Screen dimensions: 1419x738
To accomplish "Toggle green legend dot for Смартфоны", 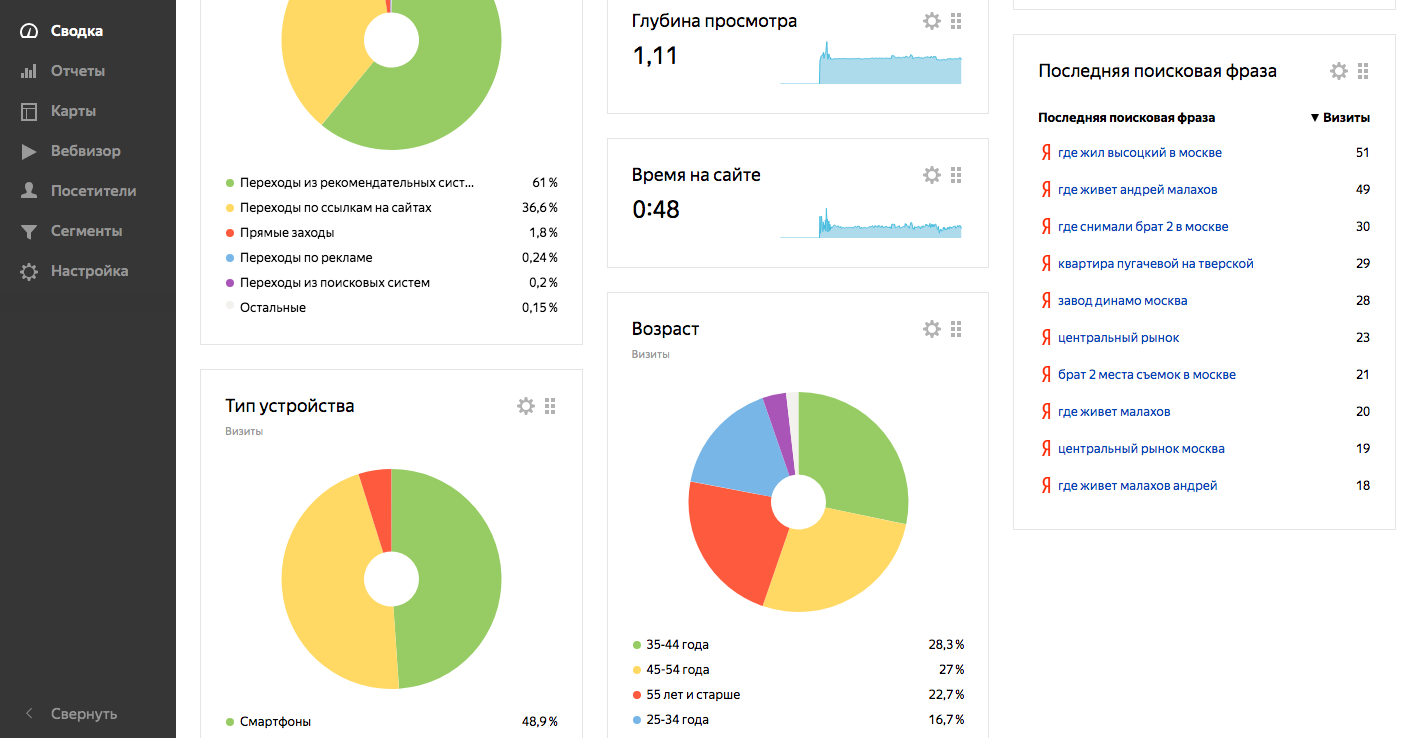I will [230, 722].
